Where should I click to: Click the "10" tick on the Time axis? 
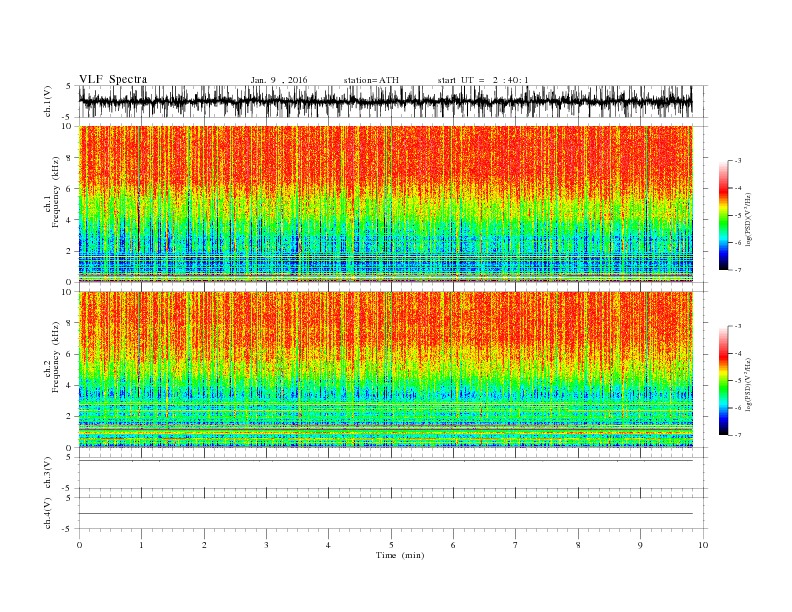tap(703, 545)
